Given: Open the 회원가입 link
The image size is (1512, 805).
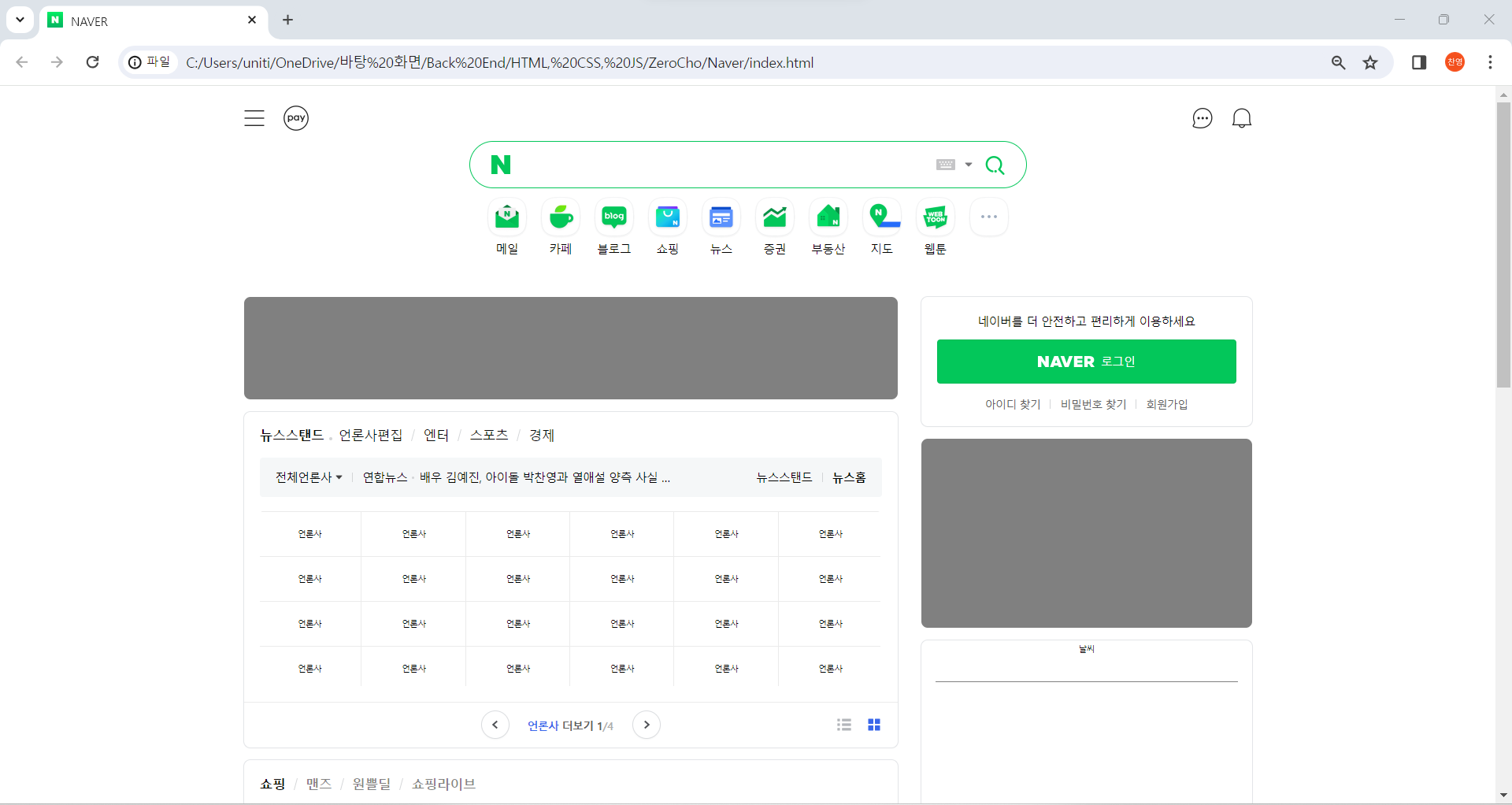Looking at the screenshot, I should (1167, 404).
